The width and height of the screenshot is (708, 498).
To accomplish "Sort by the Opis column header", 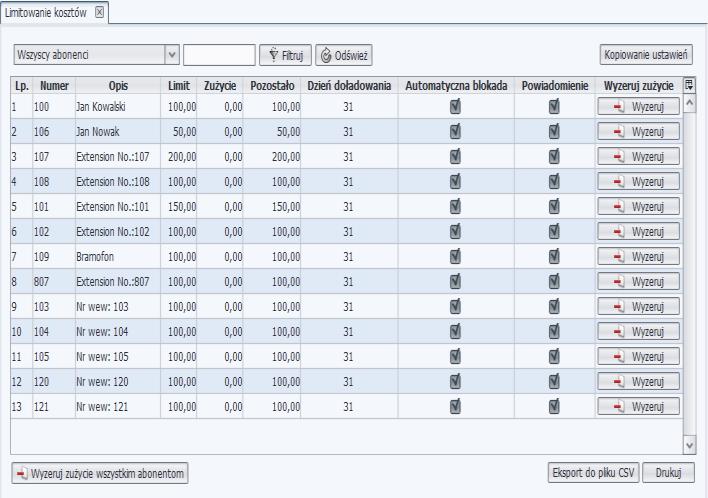I will [x=118, y=86].
